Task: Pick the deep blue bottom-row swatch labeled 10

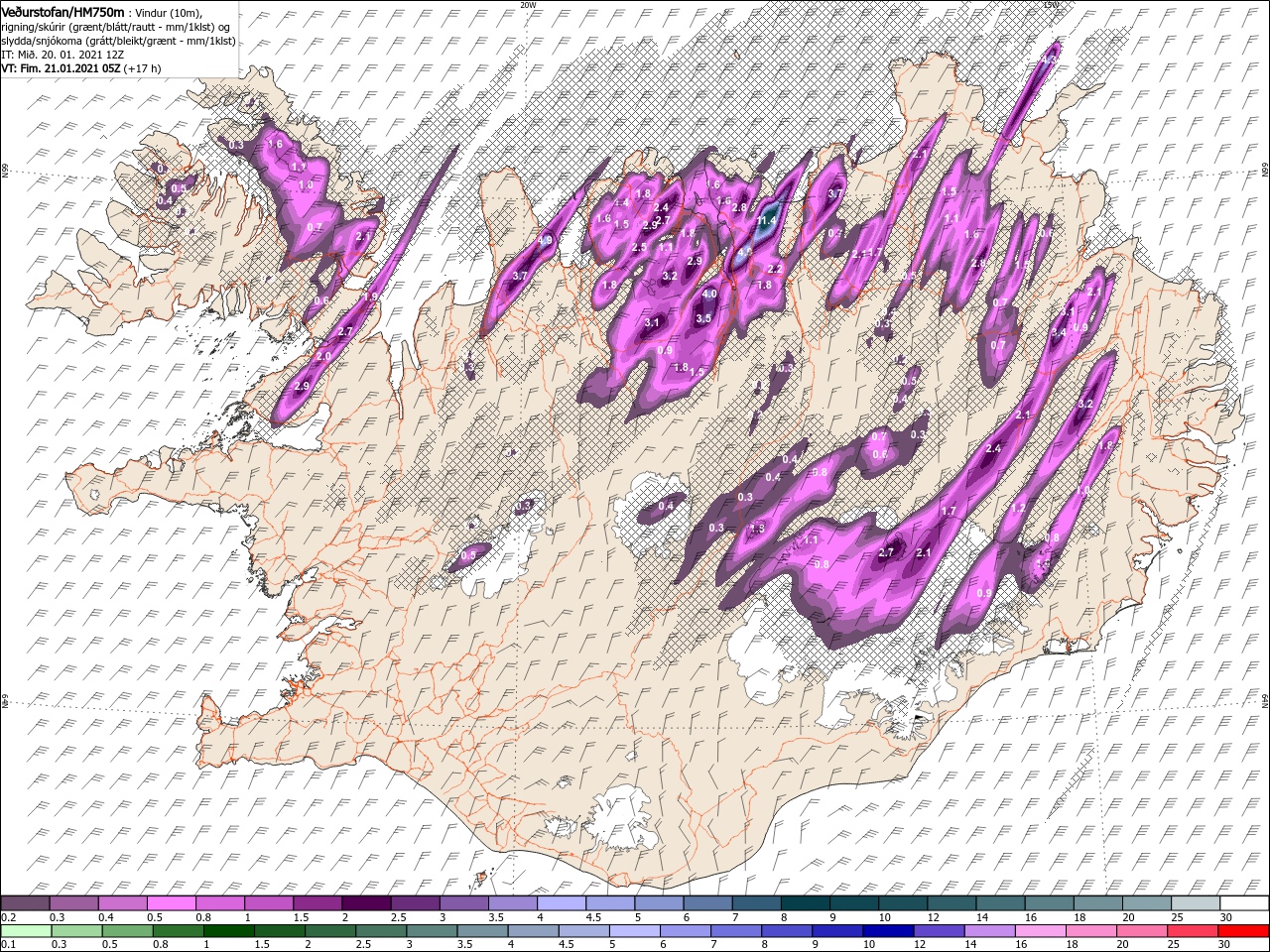Action: (x=887, y=931)
